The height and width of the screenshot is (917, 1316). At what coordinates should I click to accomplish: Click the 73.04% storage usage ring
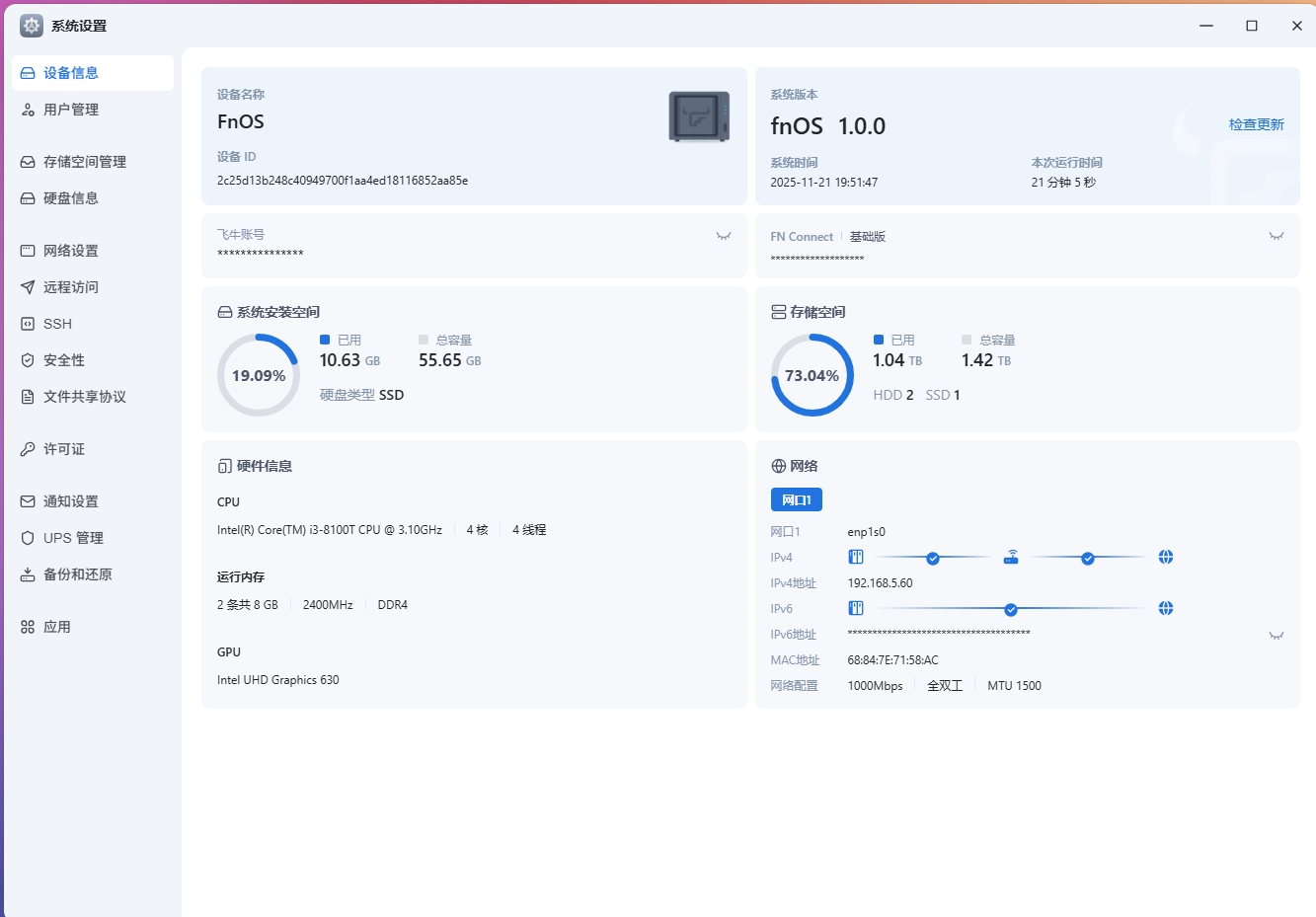[x=812, y=375]
